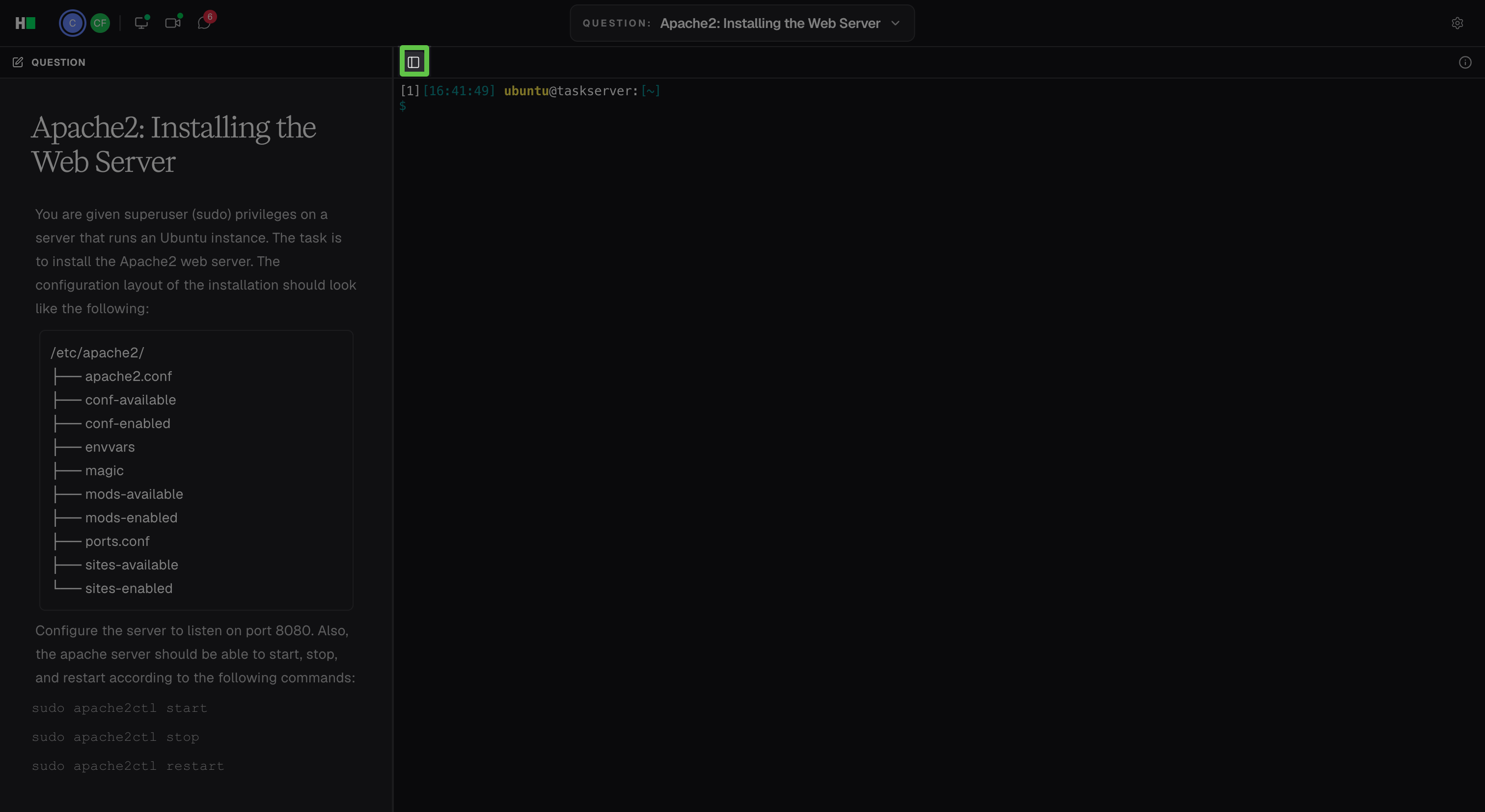Click 'magic' in the layout tree
This screenshot has width=1485, height=812.
[104, 471]
